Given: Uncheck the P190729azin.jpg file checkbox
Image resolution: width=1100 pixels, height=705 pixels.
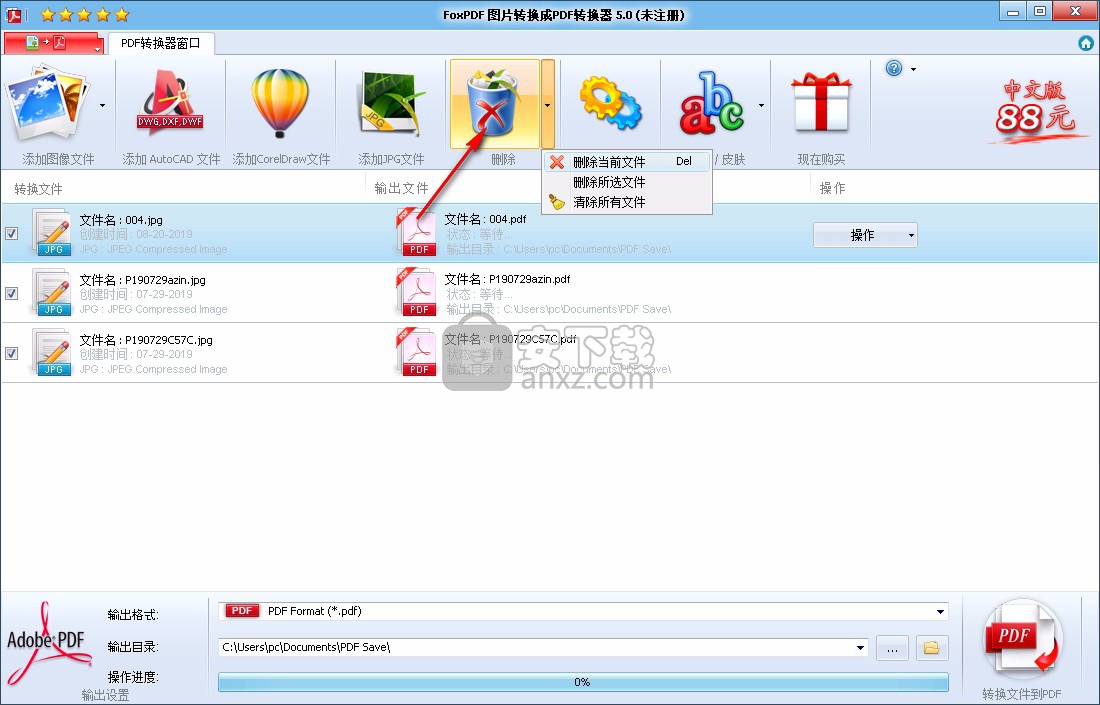Looking at the screenshot, I should [x=11, y=293].
